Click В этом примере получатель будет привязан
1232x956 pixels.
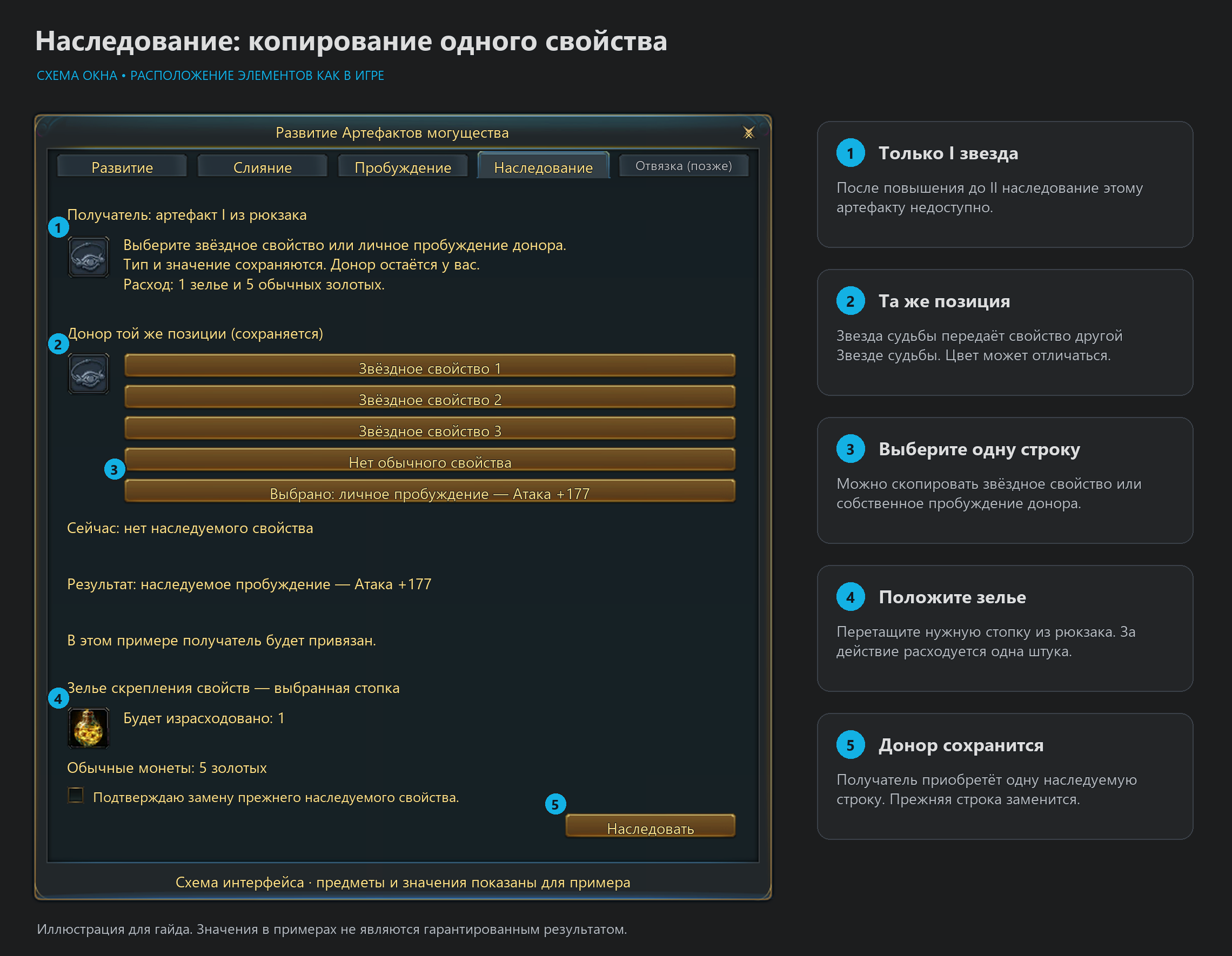(222, 641)
